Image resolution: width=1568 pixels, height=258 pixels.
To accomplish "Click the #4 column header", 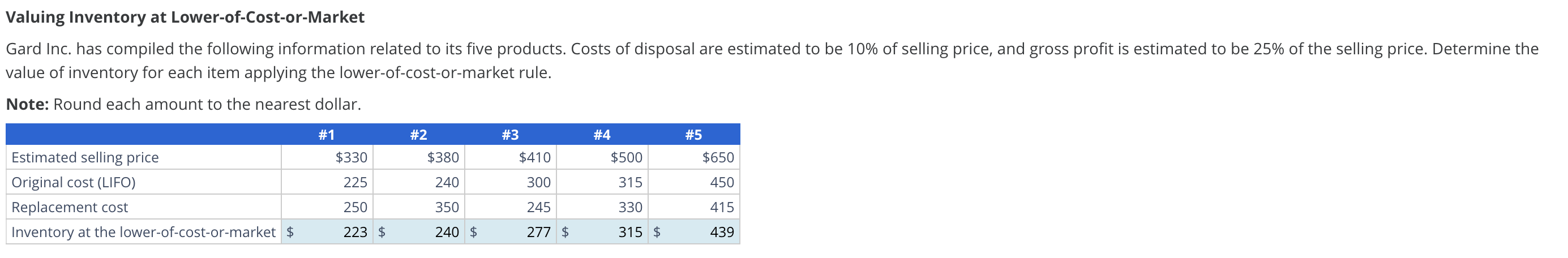I will coord(602,135).
